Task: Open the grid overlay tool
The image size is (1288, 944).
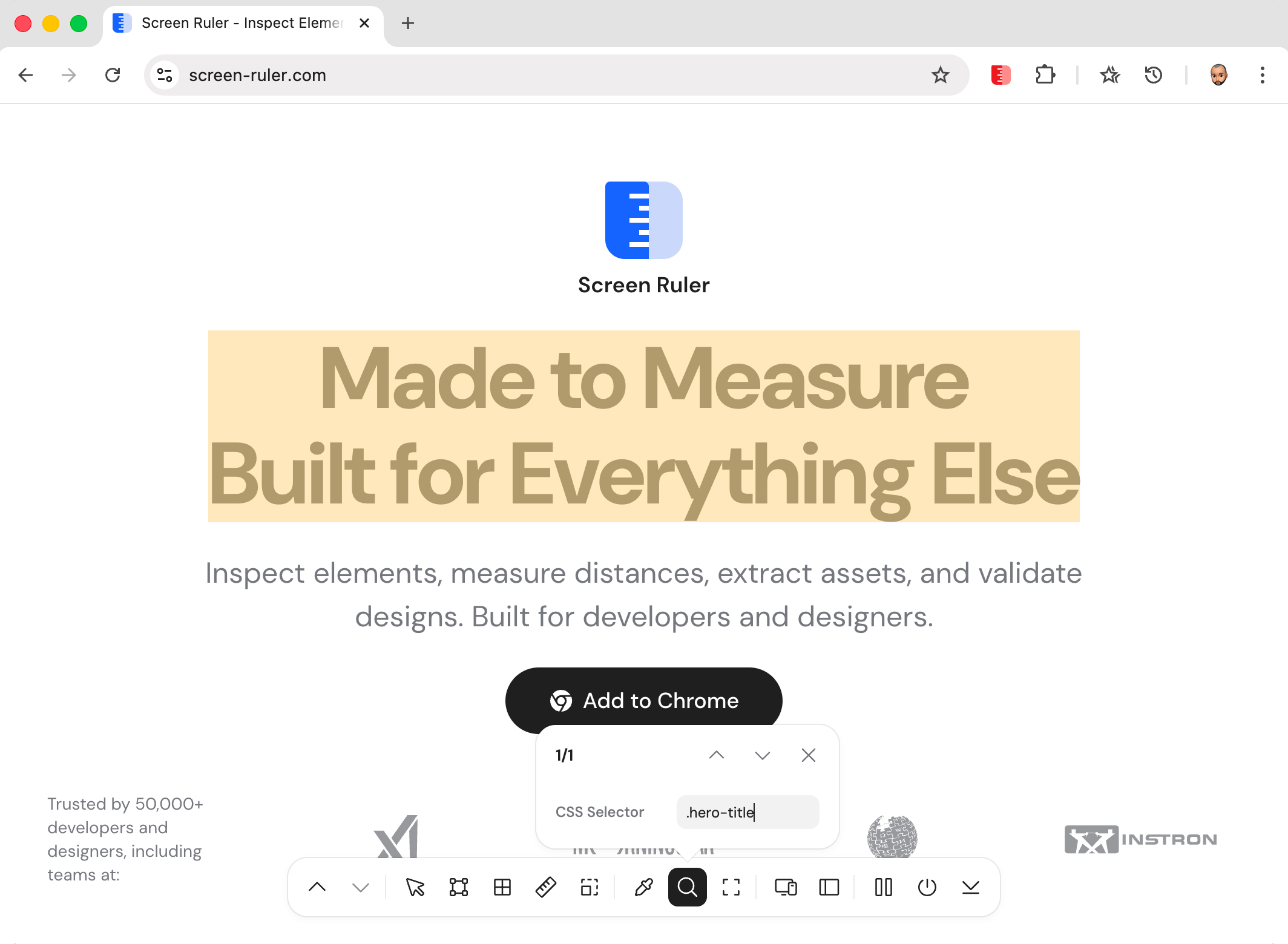Action: tap(502, 887)
